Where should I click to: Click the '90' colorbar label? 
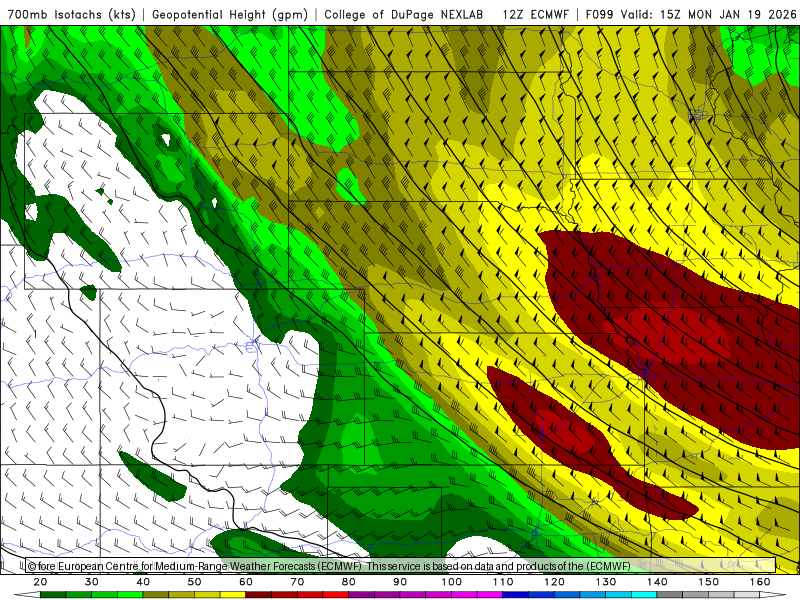(400, 582)
